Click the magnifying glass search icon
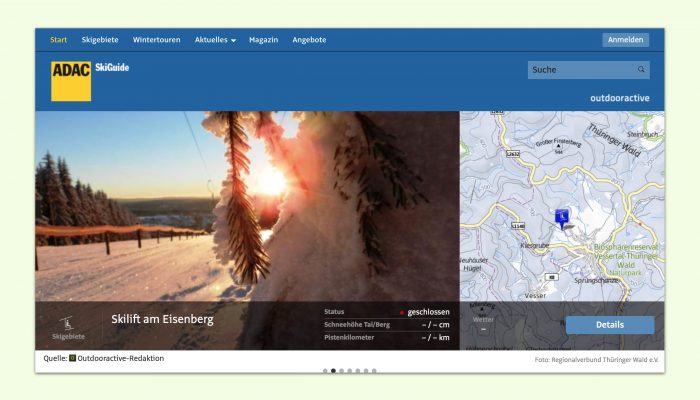700x400 pixels. point(642,70)
